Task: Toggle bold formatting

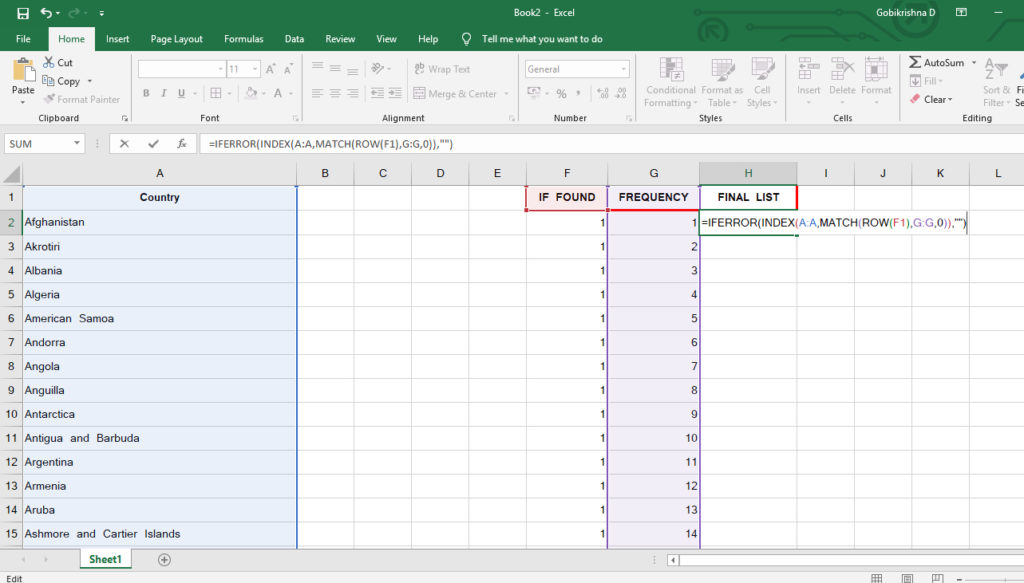Action: pos(146,92)
